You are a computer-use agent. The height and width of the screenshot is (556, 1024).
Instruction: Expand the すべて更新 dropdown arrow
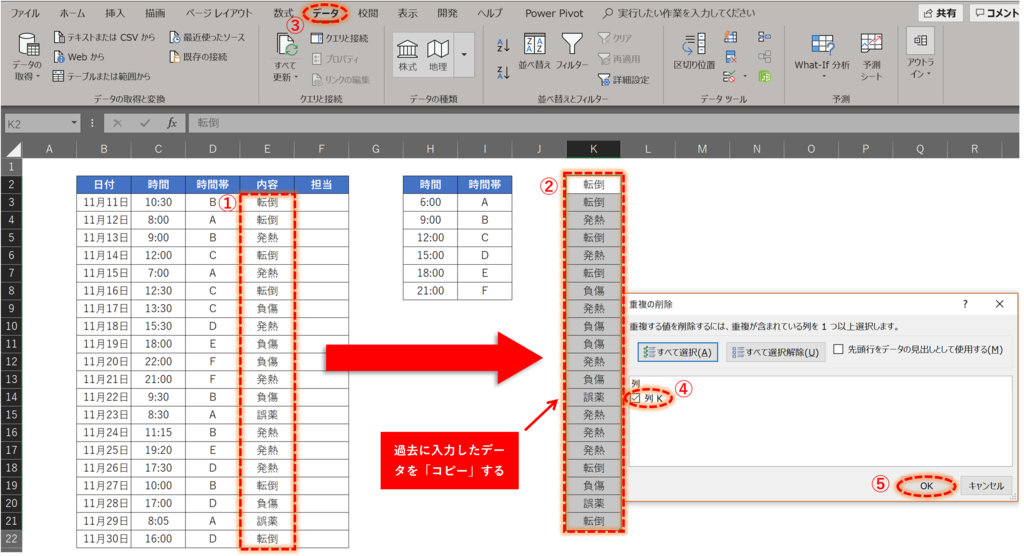(x=296, y=77)
